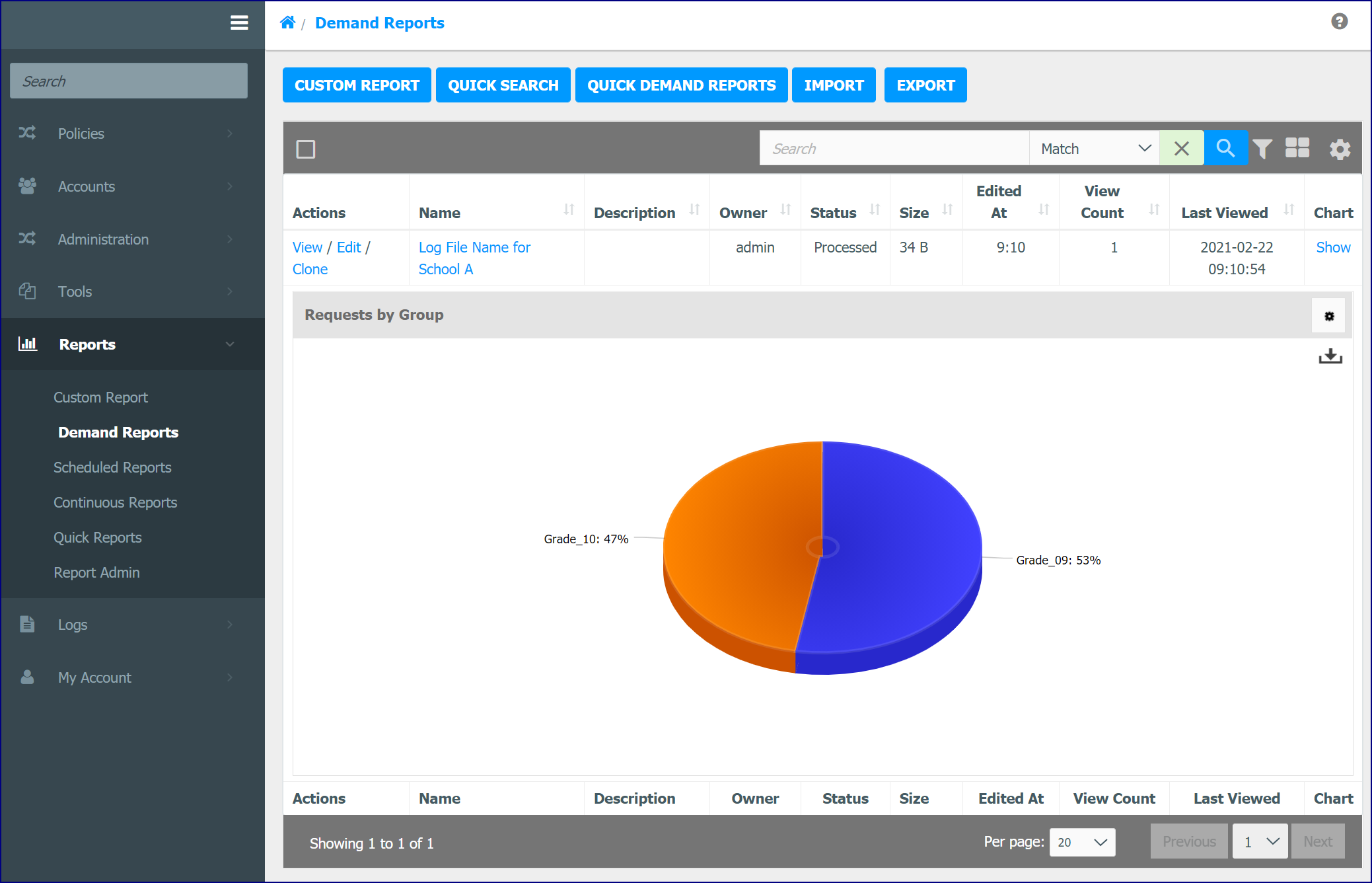The image size is (1372, 883).
Task: Open chart options gear in panel header
Action: point(1329,316)
